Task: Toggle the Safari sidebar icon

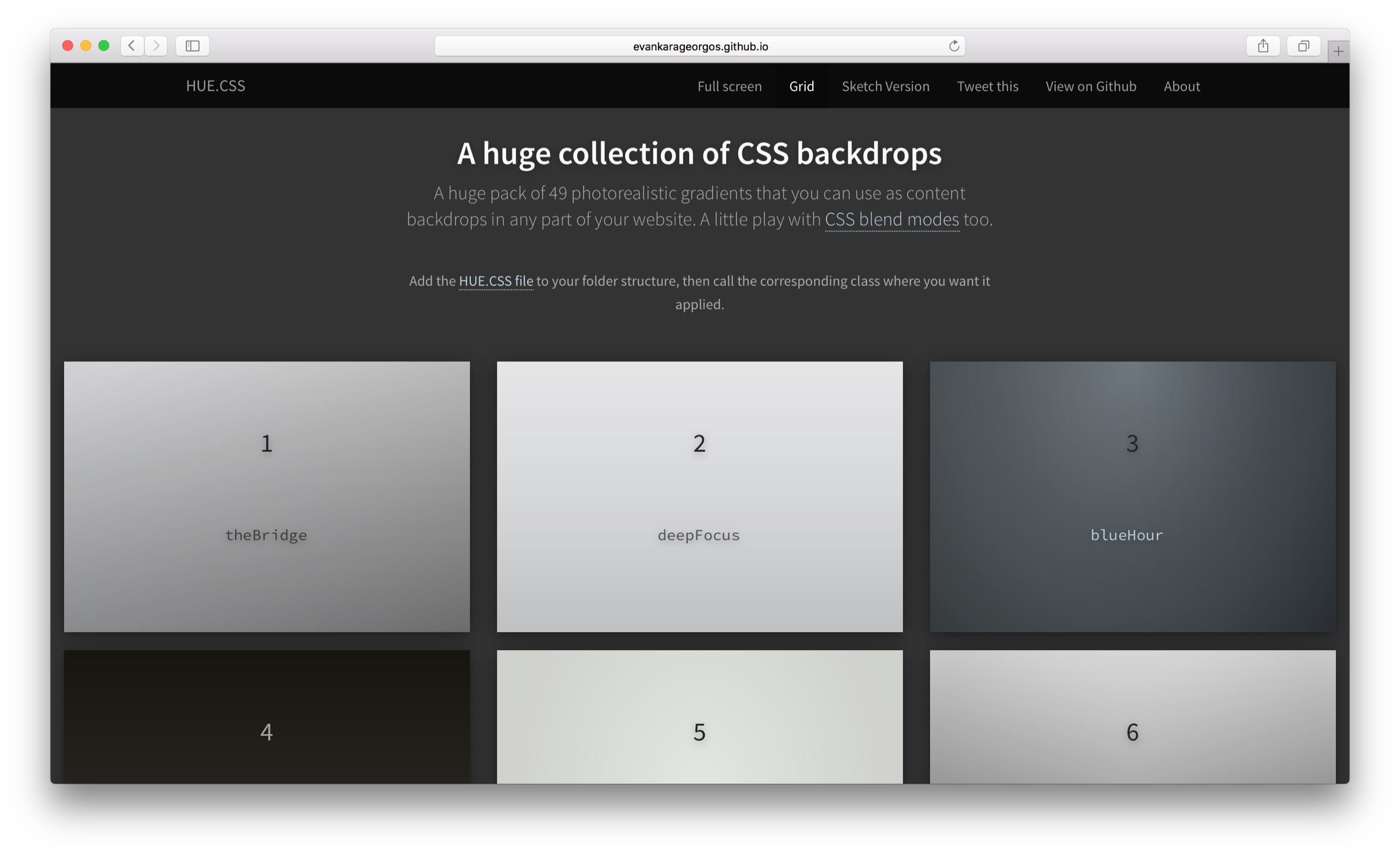Action: pyautogui.click(x=192, y=45)
